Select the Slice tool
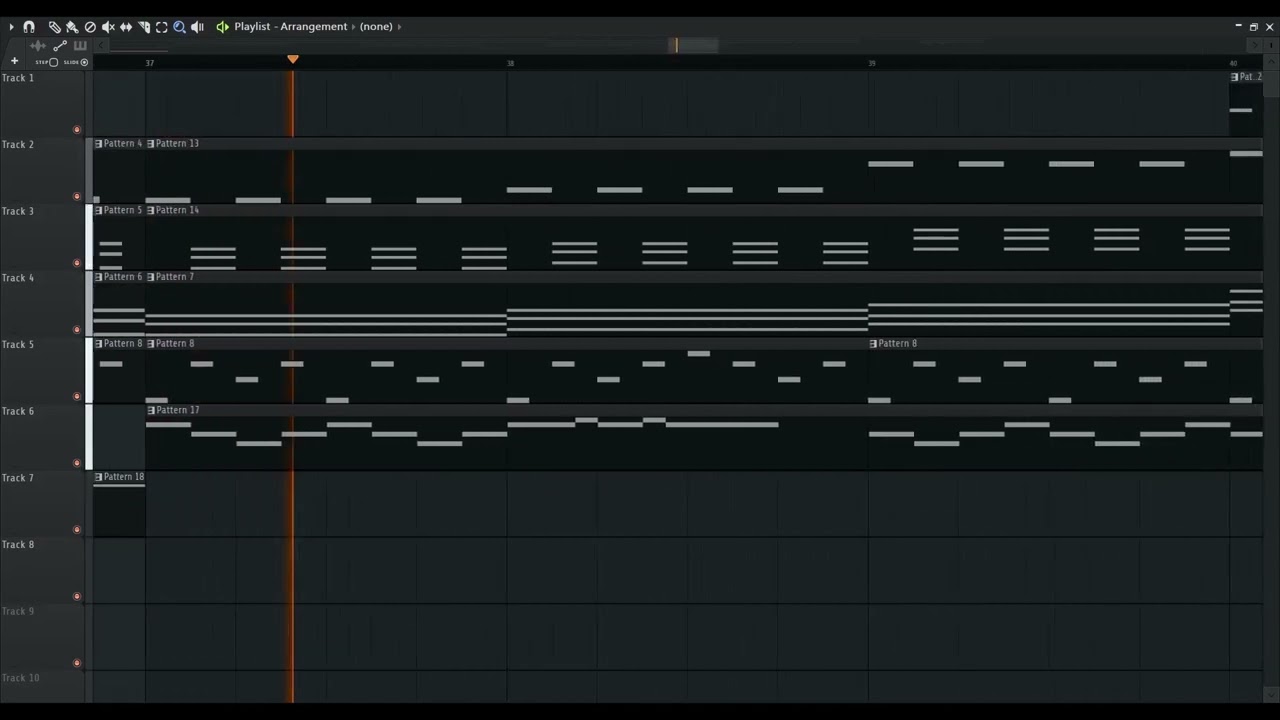The height and width of the screenshot is (720, 1280). (x=144, y=27)
